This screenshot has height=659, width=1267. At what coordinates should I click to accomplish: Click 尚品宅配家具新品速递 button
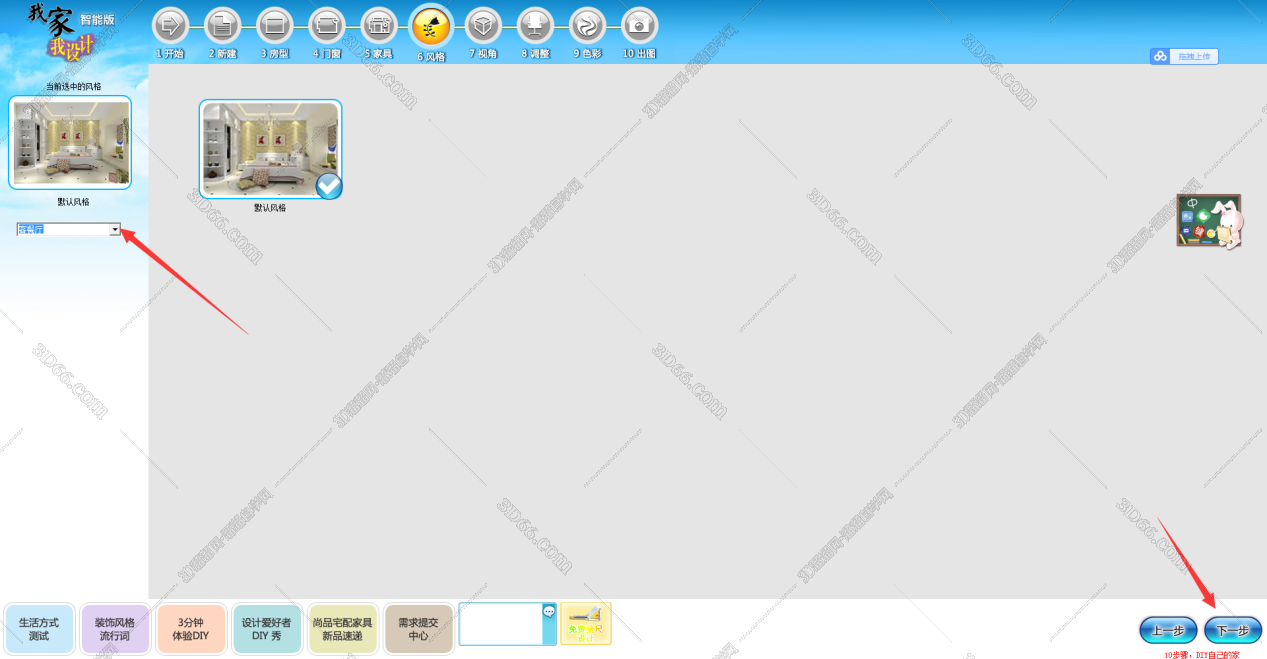[x=342, y=628]
